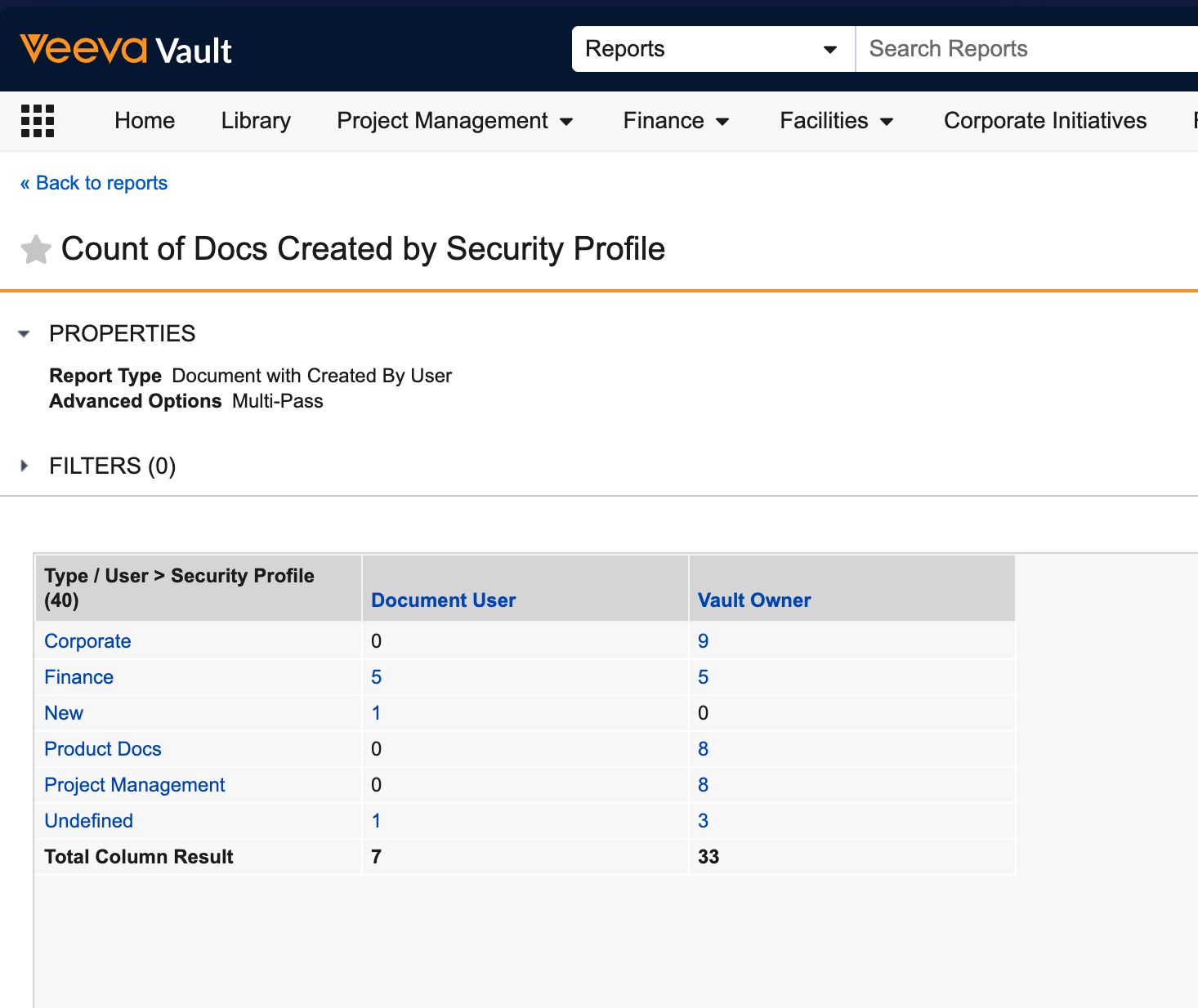Screen dimensions: 1198x1008
Task: Expand the Project Management menu
Action: pyautogui.click(x=455, y=121)
